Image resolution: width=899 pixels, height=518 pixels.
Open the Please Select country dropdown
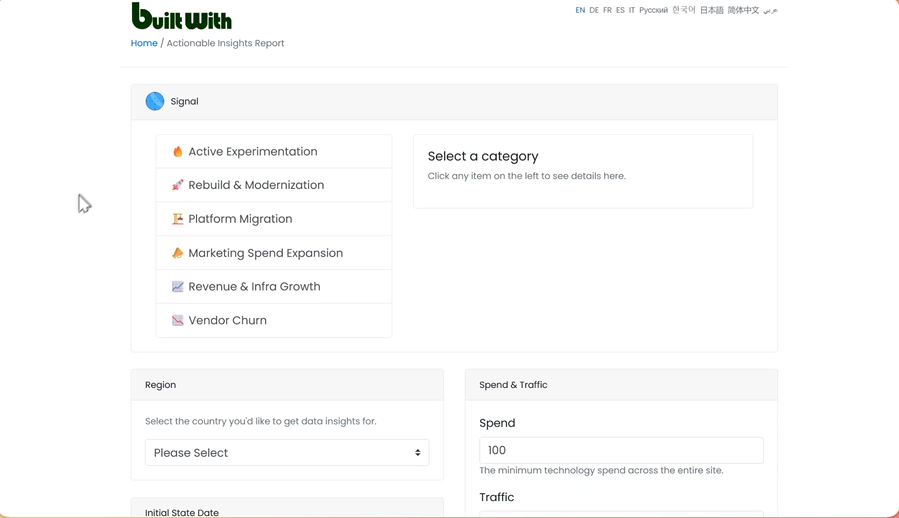coord(287,453)
